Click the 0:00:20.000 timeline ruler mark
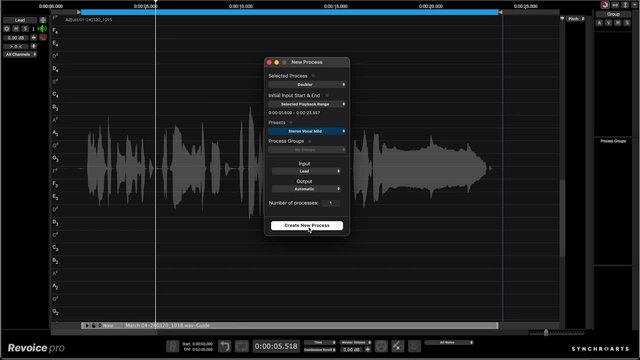Image resolution: width=640 pixels, height=360 pixels. (431, 6)
